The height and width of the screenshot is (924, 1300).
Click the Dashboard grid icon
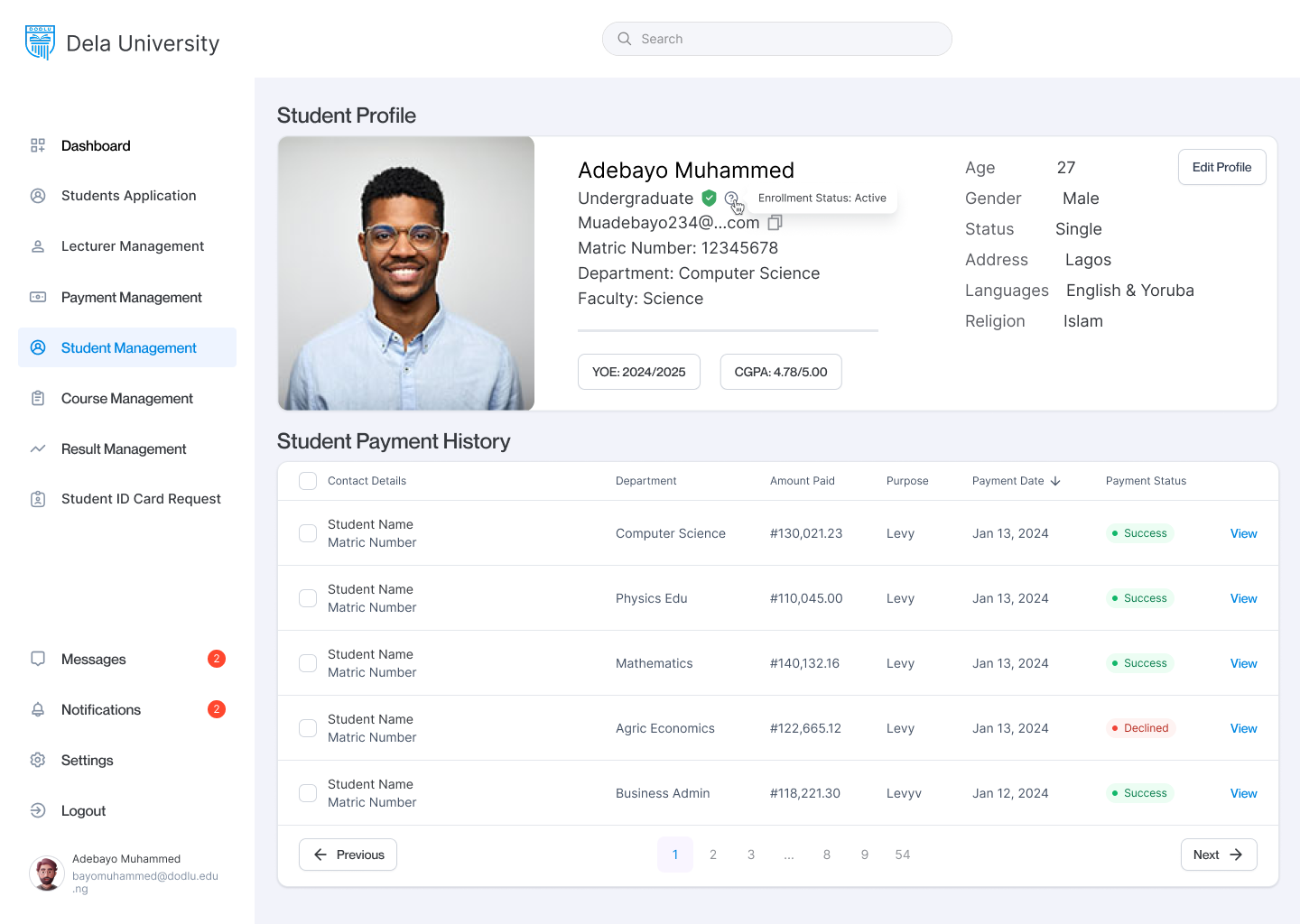[x=38, y=145]
